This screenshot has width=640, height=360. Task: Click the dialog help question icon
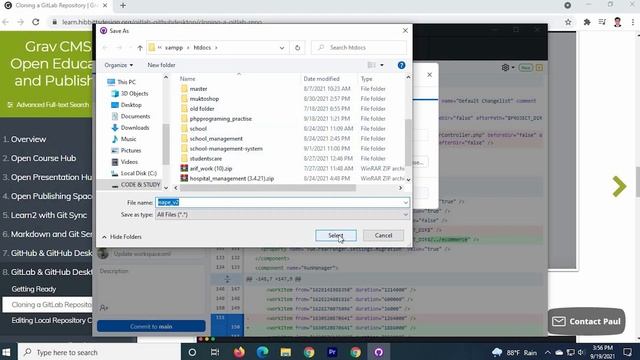[x=401, y=65]
